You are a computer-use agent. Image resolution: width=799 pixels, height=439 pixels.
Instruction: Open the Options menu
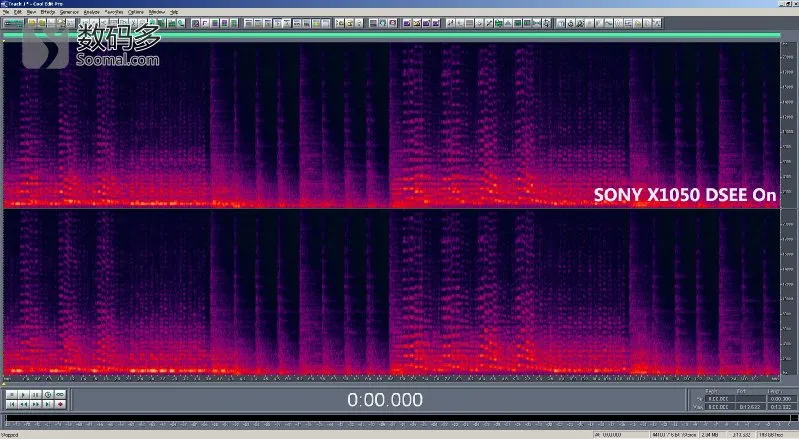pos(136,12)
